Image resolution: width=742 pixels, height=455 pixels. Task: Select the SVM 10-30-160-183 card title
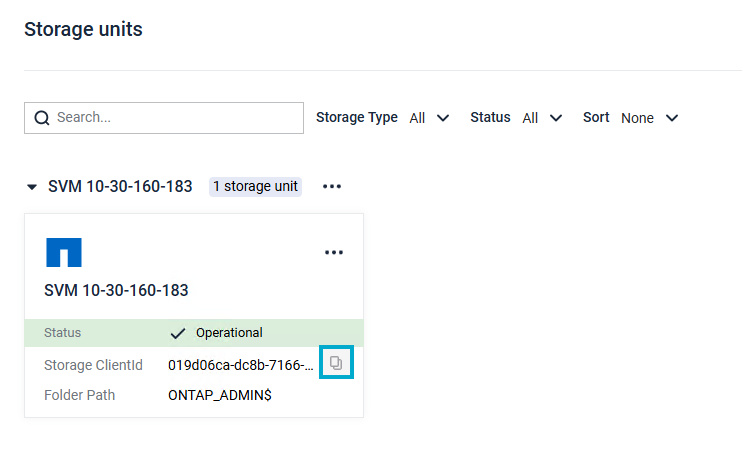tap(117, 291)
